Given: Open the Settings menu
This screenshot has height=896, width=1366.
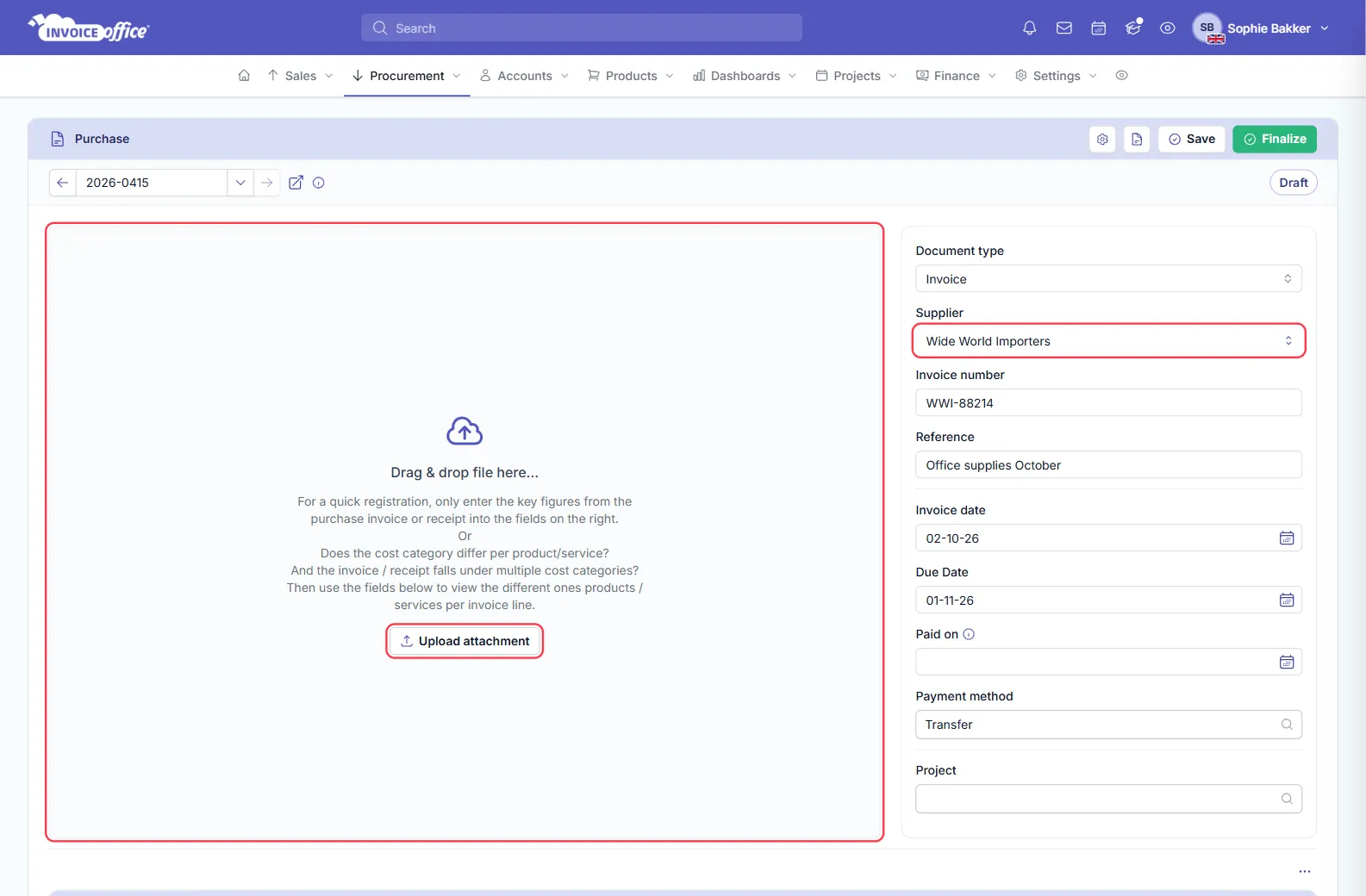Looking at the screenshot, I should (1056, 76).
